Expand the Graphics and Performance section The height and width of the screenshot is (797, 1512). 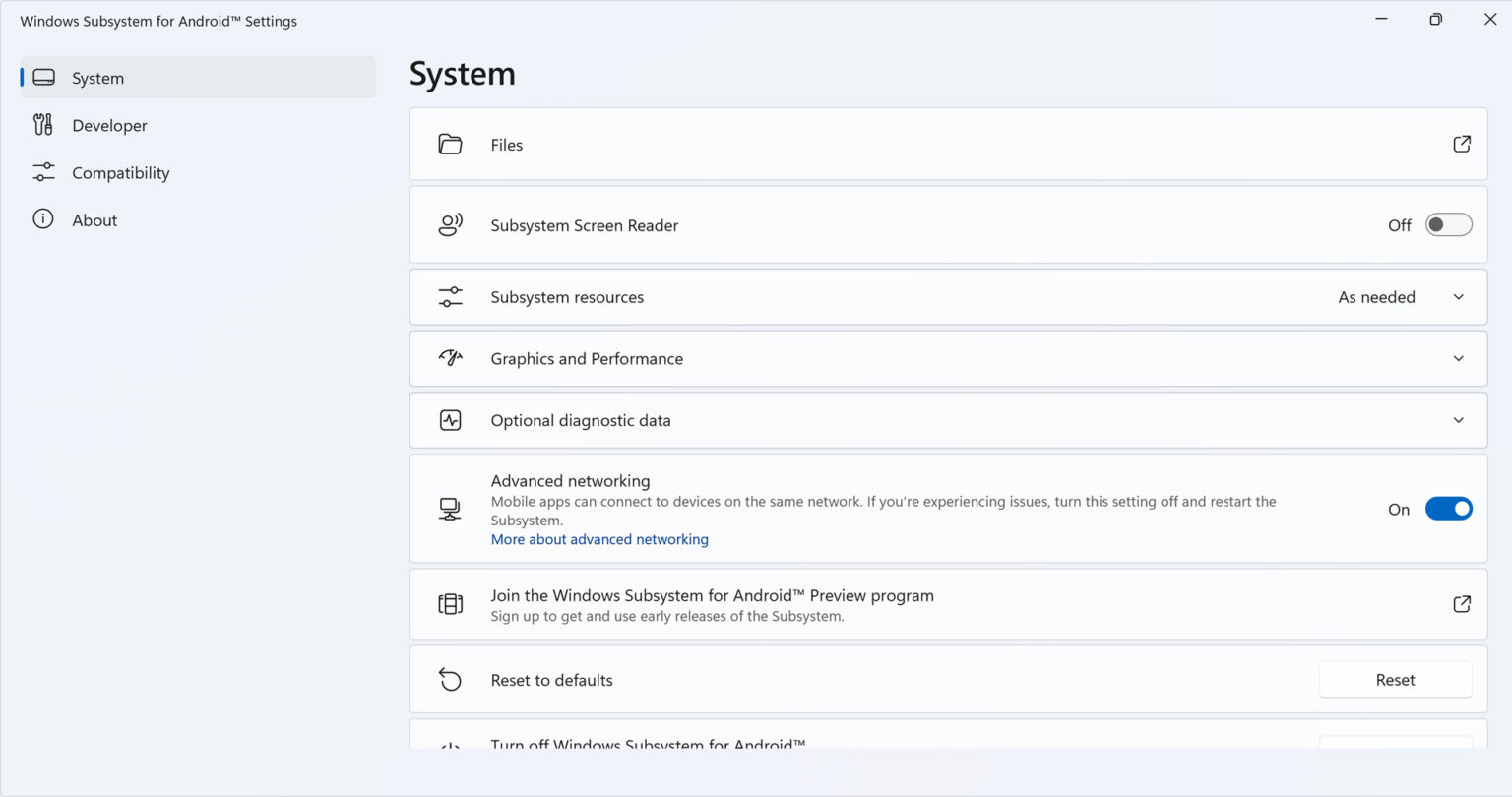click(x=1458, y=359)
